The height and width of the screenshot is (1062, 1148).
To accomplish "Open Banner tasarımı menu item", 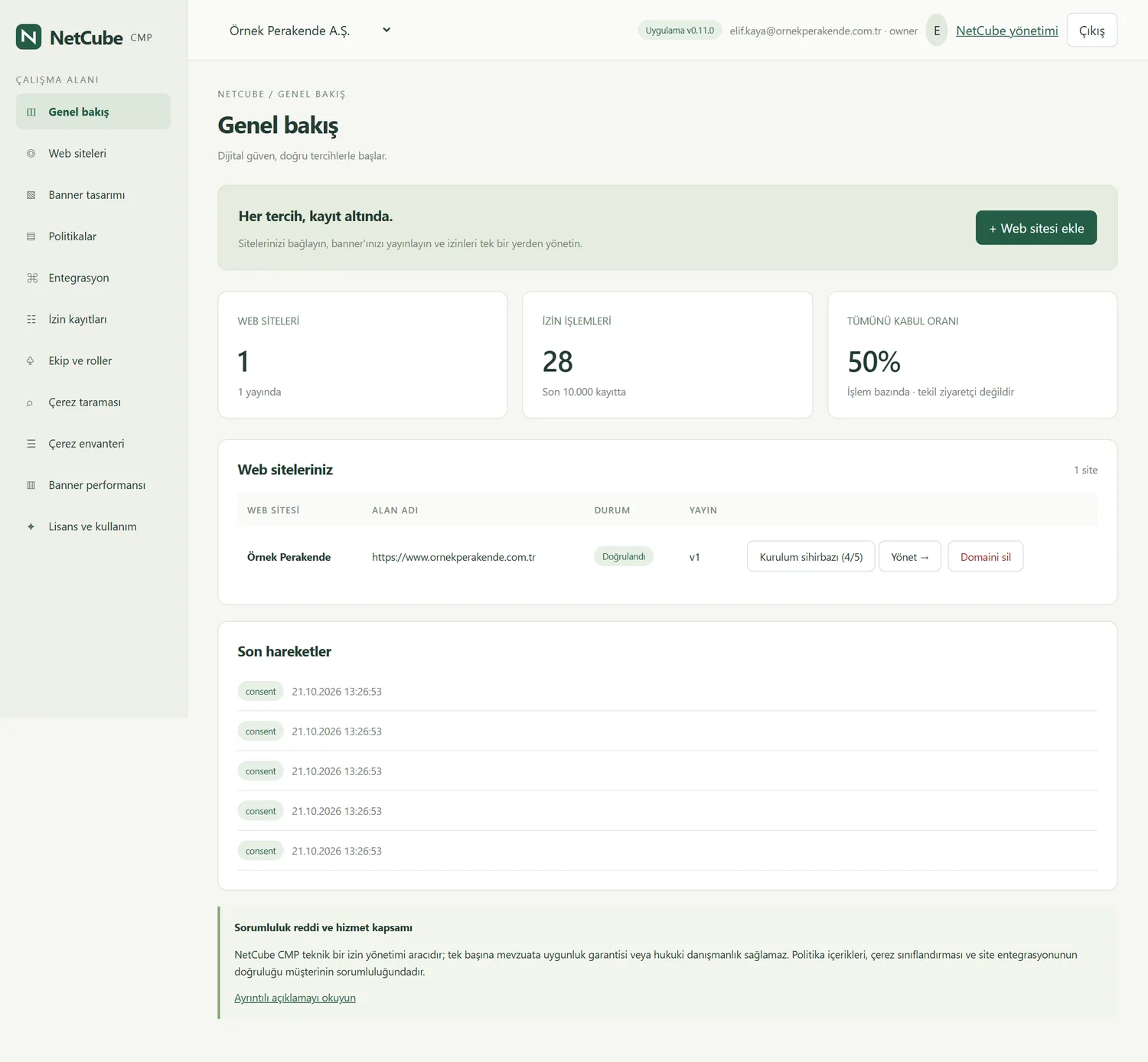I will (x=93, y=195).
